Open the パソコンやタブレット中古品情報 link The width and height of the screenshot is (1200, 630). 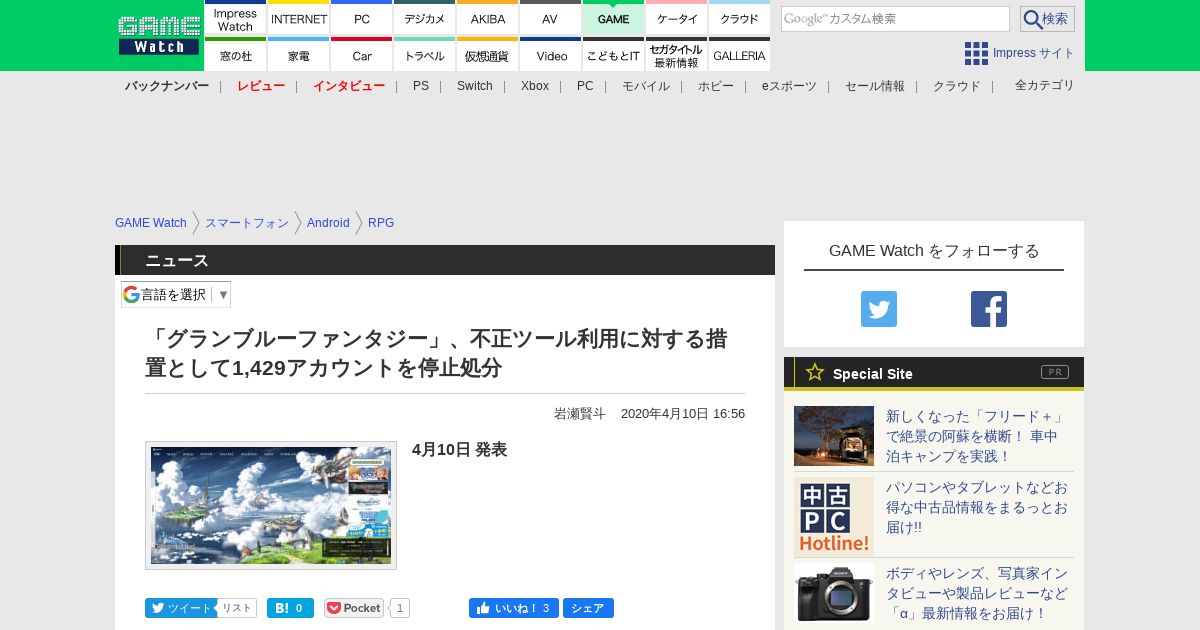(x=977, y=507)
